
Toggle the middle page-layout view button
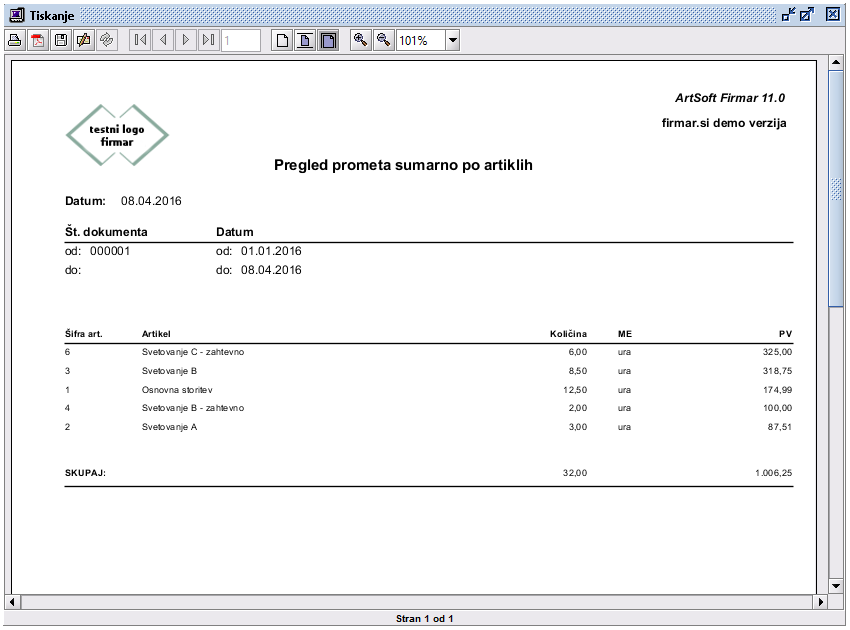pyautogui.click(x=305, y=40)
